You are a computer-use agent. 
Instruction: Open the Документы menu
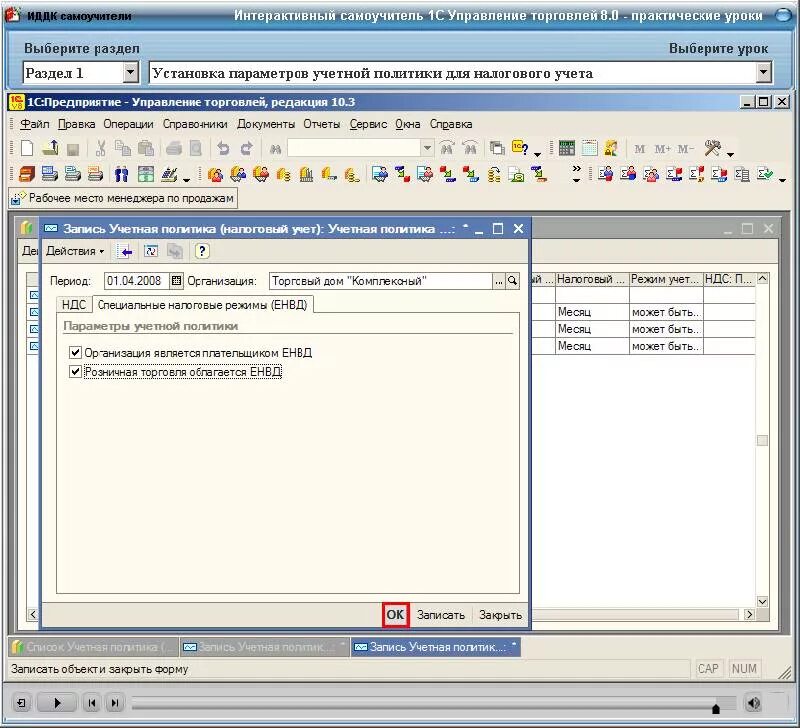pos(266,124)
